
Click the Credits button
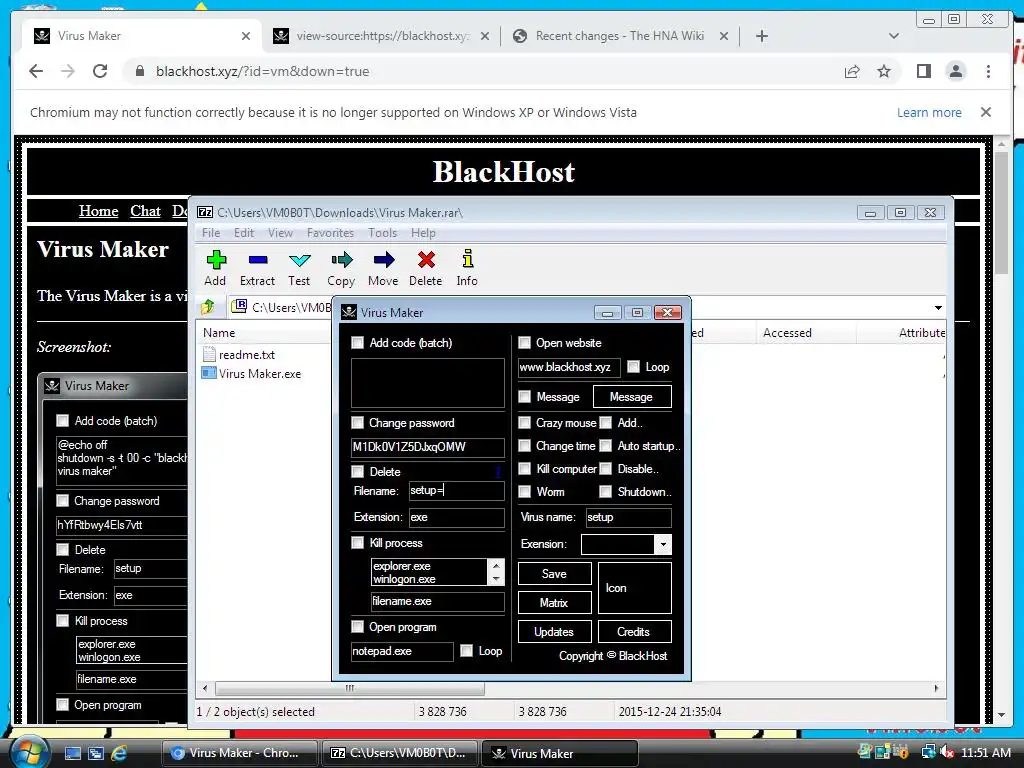coord(633,632)
